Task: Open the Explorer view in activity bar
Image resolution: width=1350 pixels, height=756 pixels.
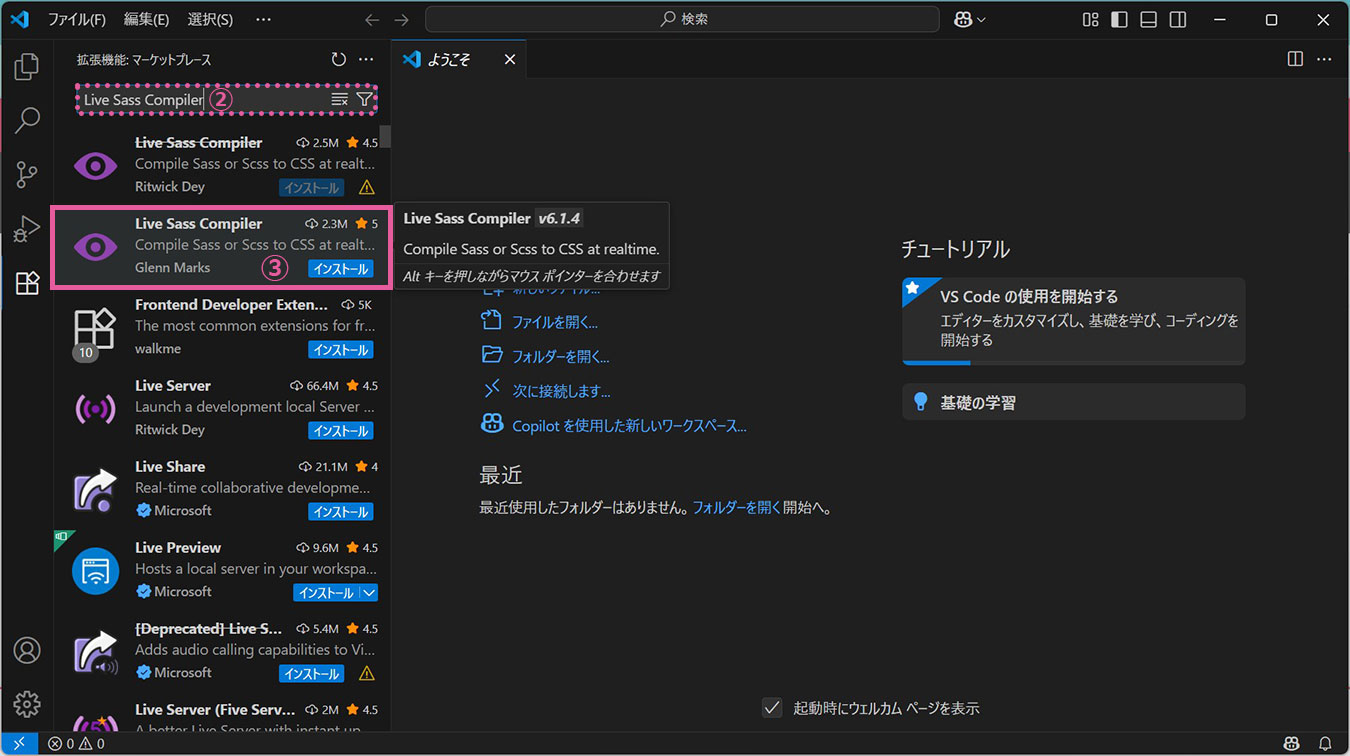Action: pyautogui.click(x=27, y=67)
